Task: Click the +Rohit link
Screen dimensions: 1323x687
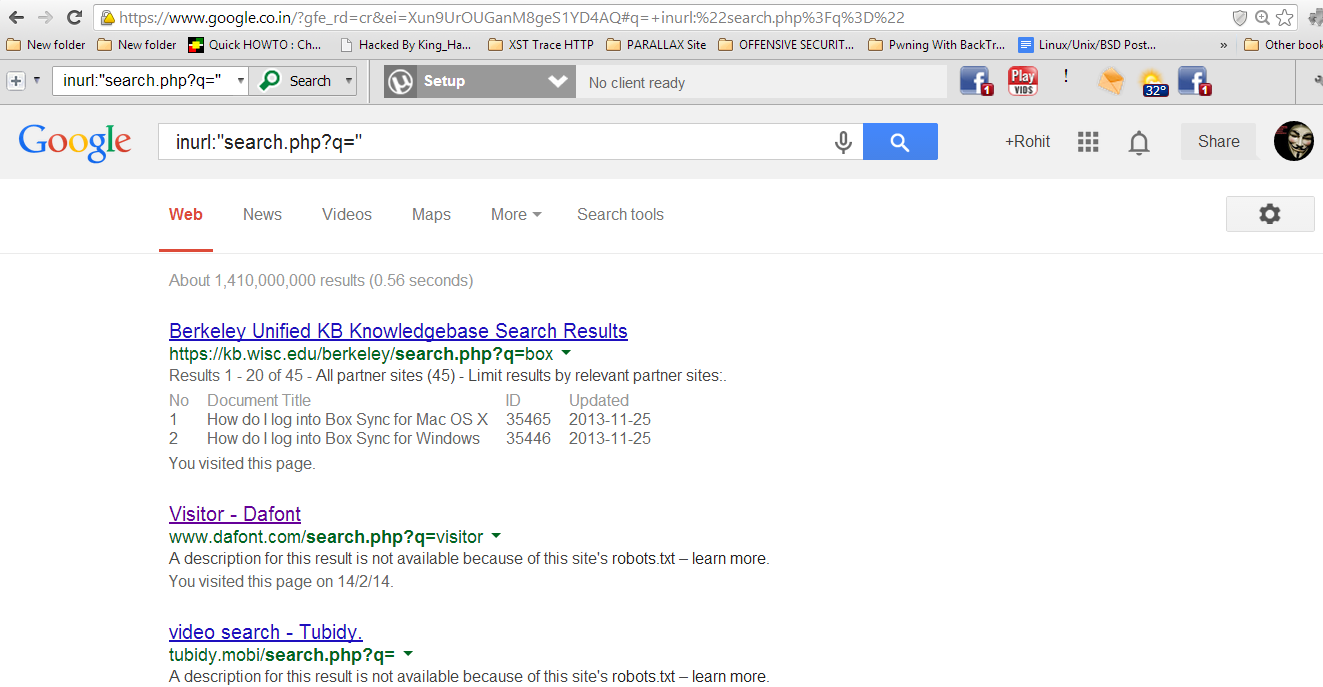Action: [1027, 142]
